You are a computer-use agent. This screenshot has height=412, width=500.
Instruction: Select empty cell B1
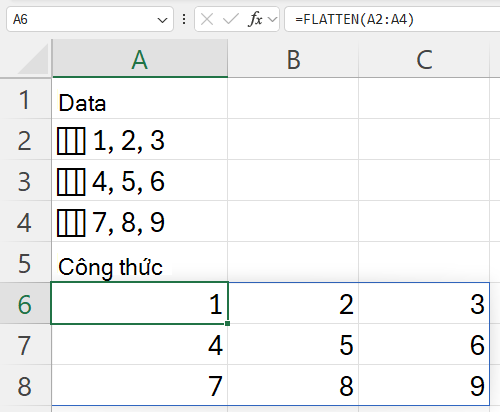tap(293, 99)
